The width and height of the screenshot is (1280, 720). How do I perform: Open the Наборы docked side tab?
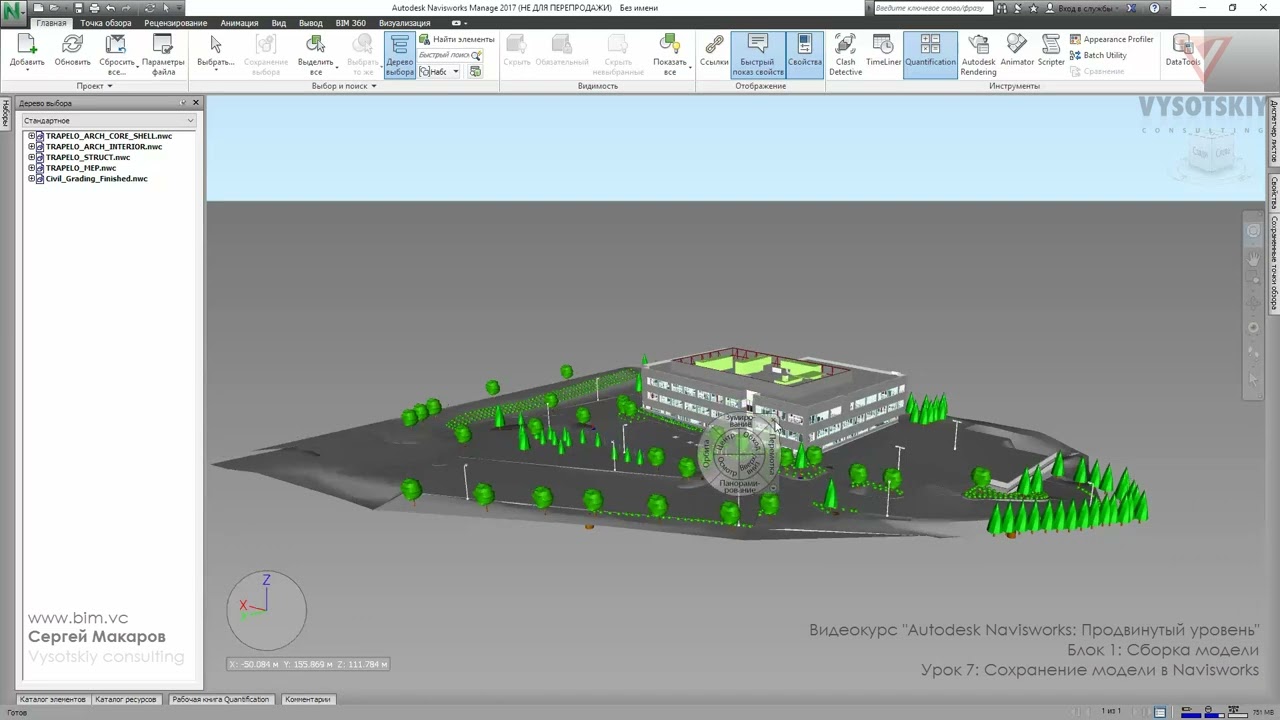pyautogui.click(x=6, y=113)
